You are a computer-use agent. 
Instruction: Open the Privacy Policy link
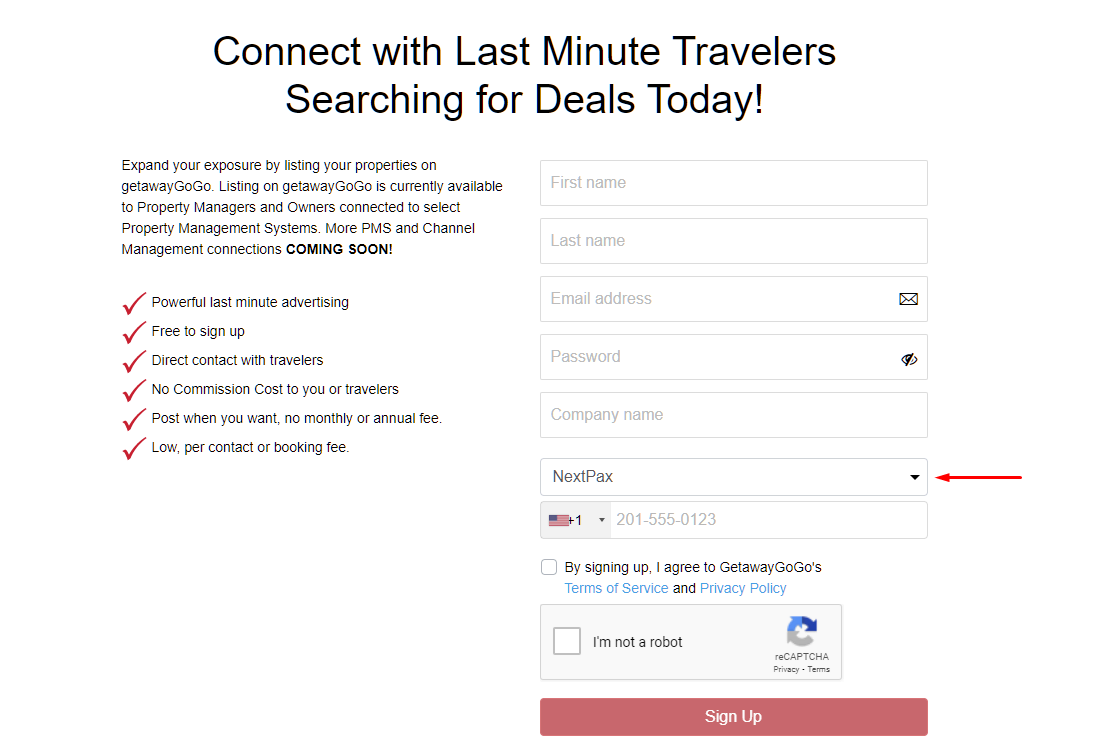(x=743, y=588)
